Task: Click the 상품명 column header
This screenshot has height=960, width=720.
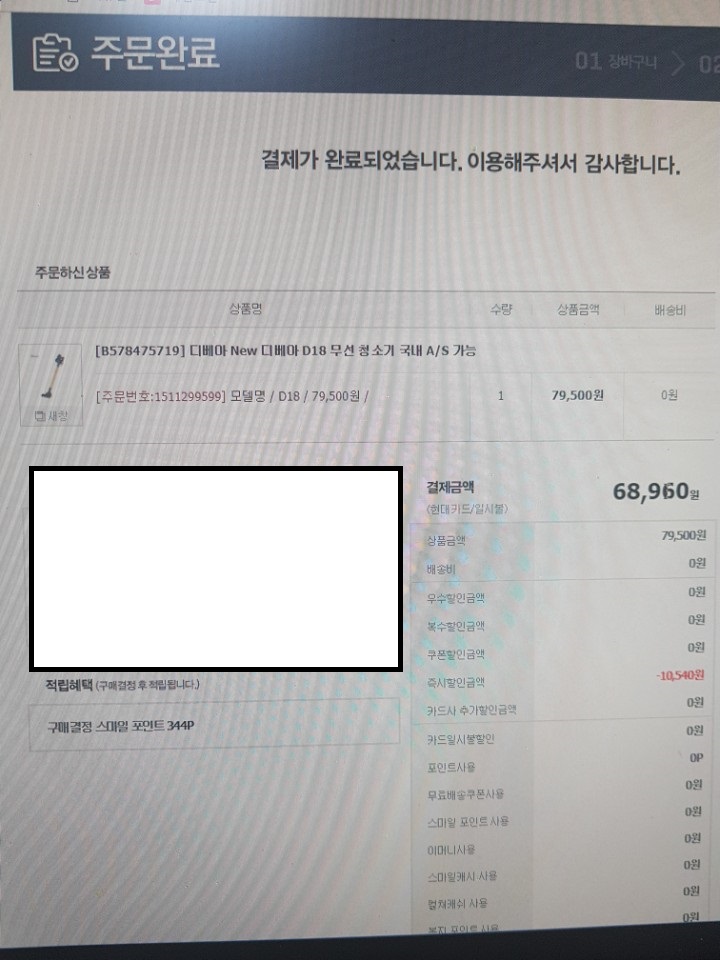Action: point(246,309)
